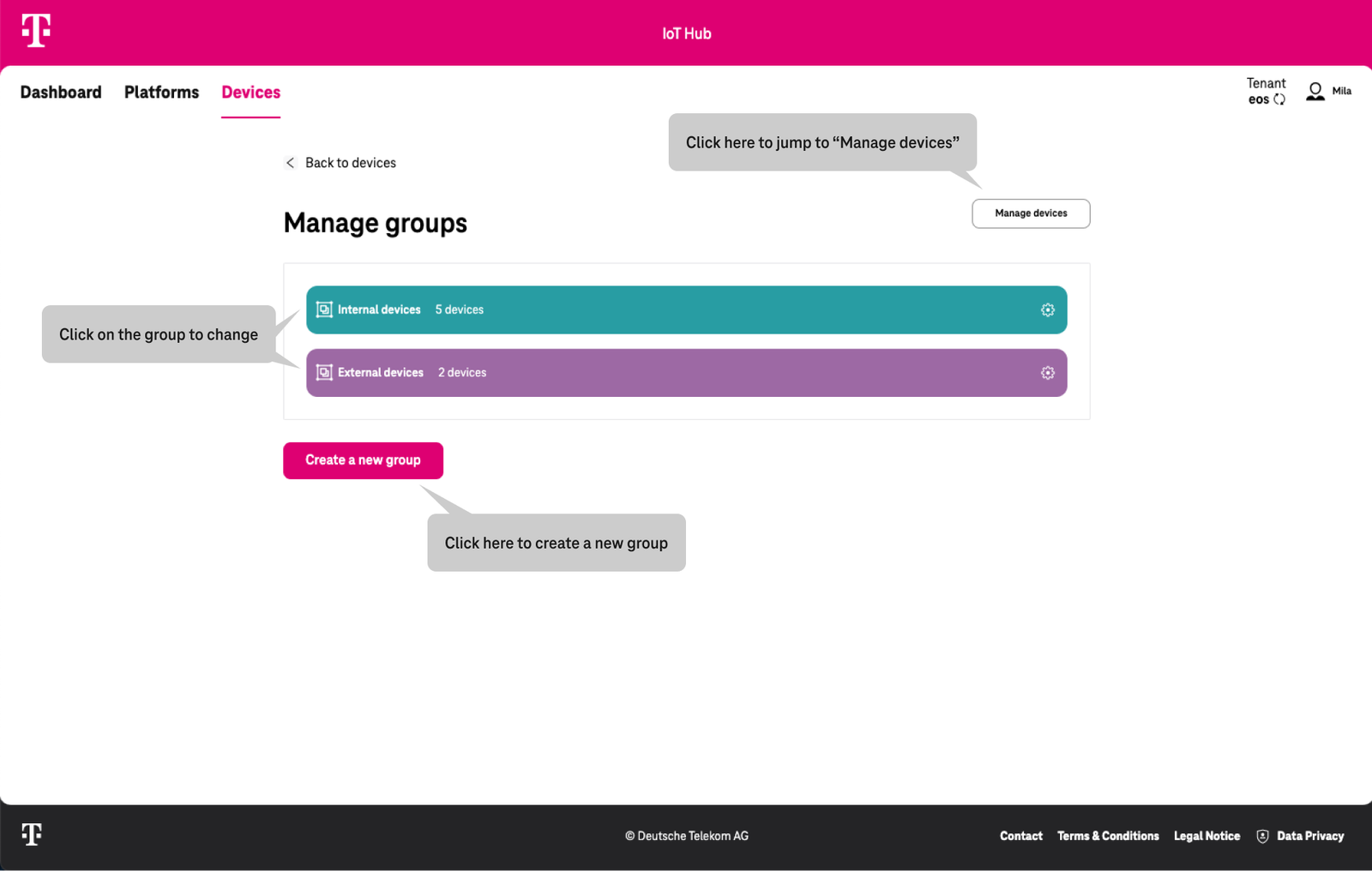Jump to Manage devices
The width and height of the screenshot is (1372, 871).
pos(1030,213)
